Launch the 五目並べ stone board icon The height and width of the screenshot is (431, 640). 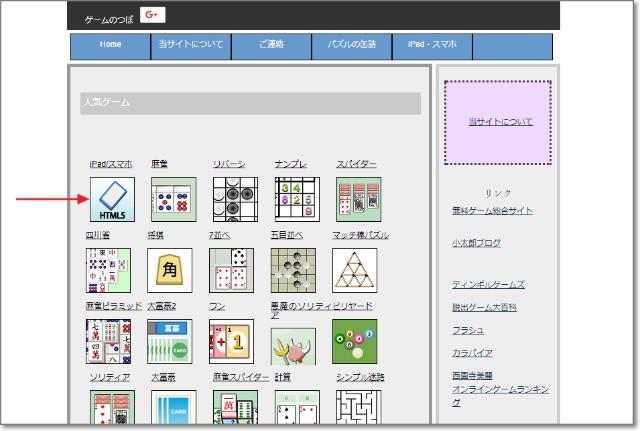(x=293, y=270)
